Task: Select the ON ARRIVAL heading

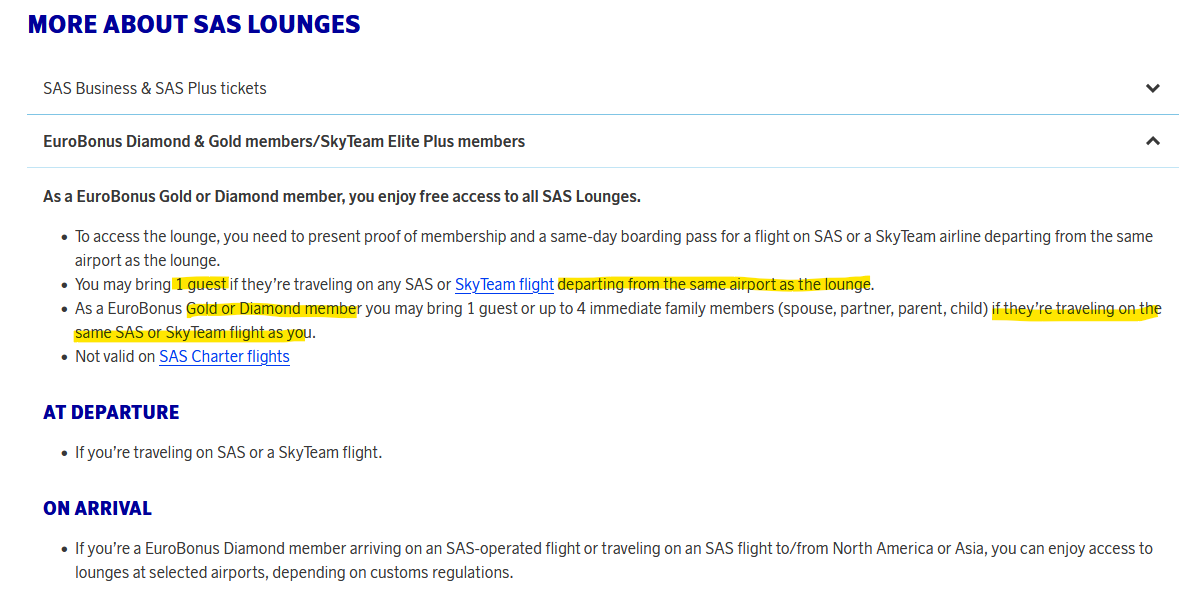Action: 97,508
